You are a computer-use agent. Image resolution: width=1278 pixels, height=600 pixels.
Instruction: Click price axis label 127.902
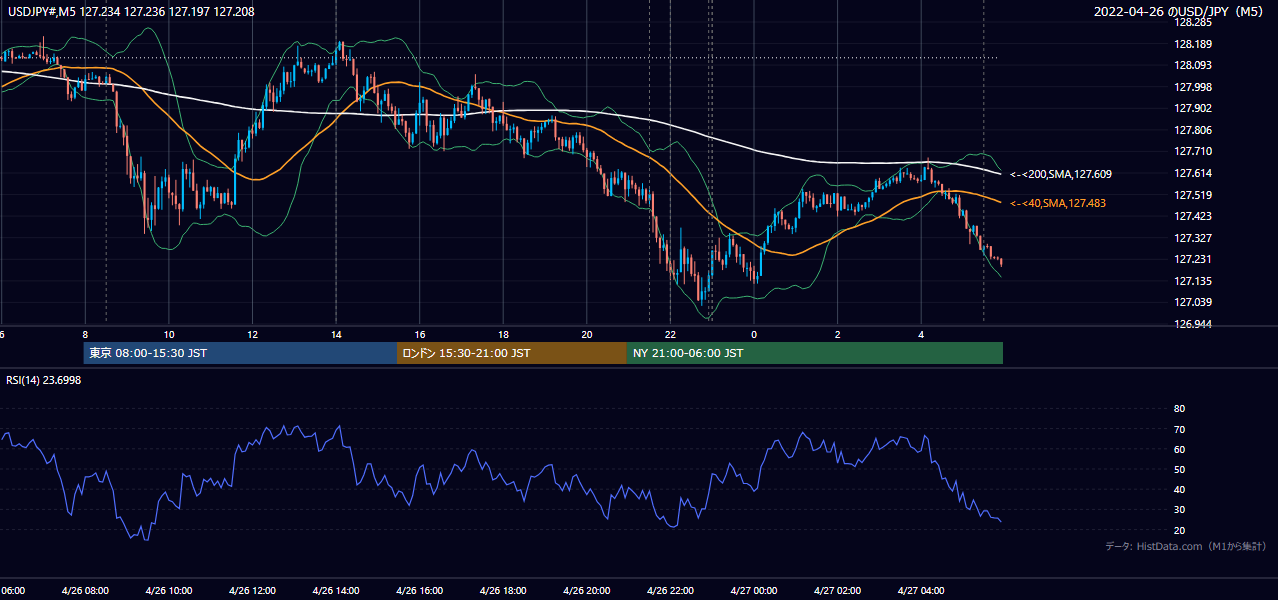coord(1192,108)
